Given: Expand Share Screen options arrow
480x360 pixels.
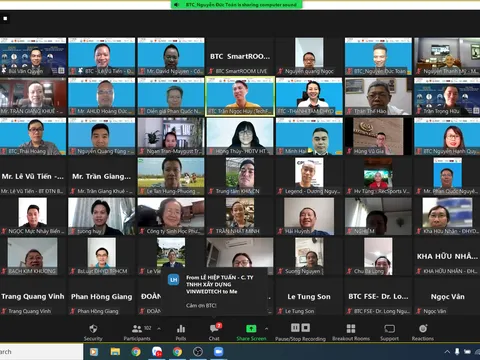Looking at the screenshot, I should (266, 329).
